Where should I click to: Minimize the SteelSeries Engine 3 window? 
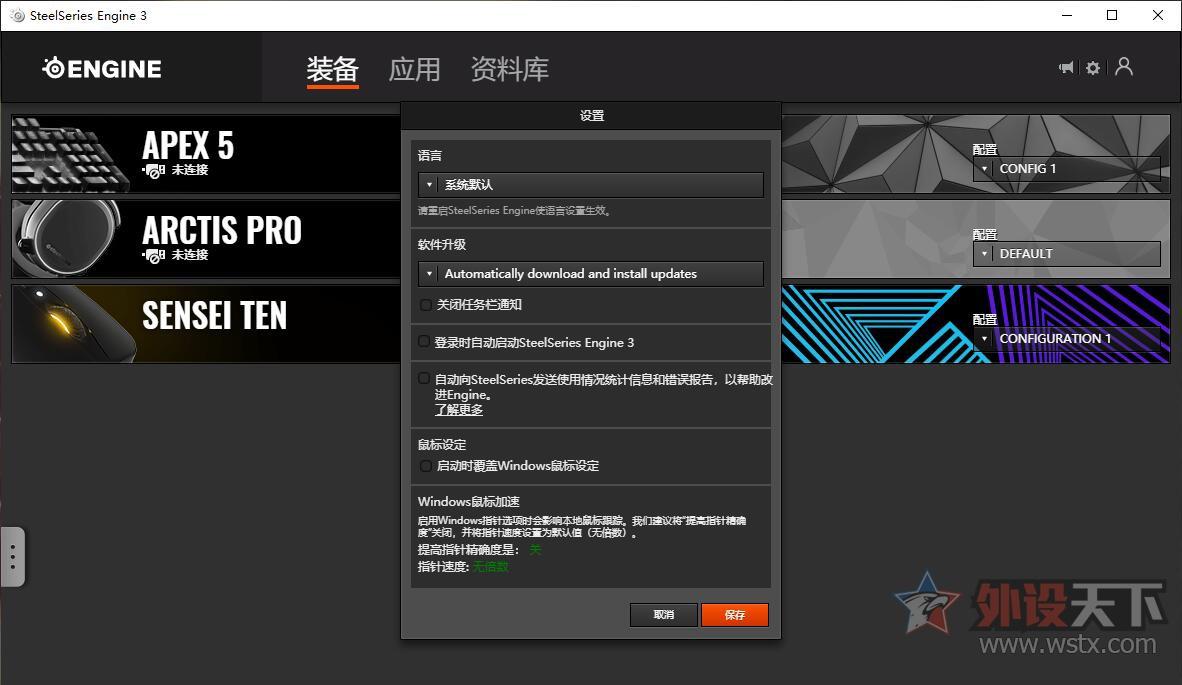1067,15
